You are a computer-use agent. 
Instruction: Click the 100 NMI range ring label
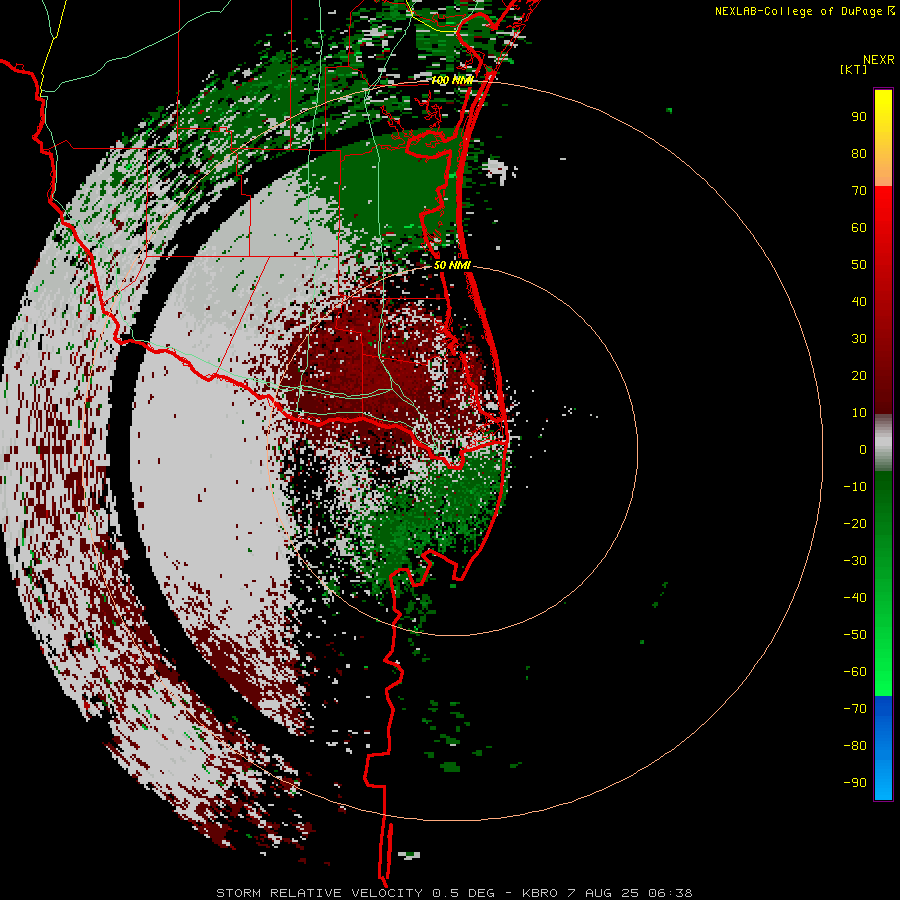[x=452, y=80]
